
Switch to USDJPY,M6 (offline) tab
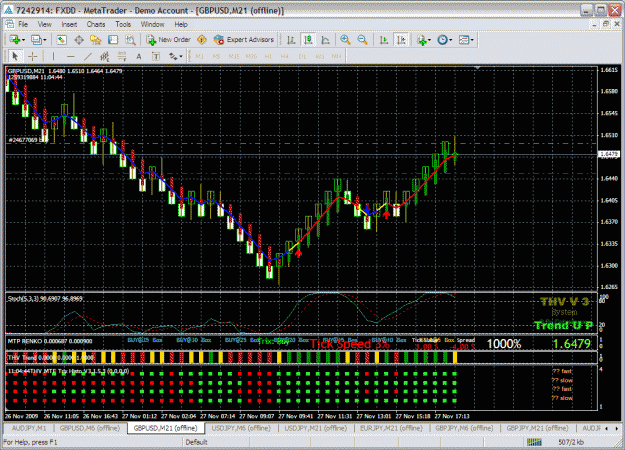[241, 428]
